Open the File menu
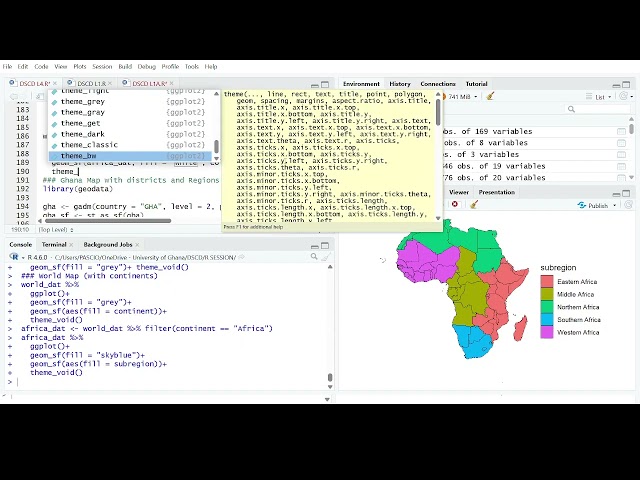This screenshot has width=640, height=480. click(7, 67)
